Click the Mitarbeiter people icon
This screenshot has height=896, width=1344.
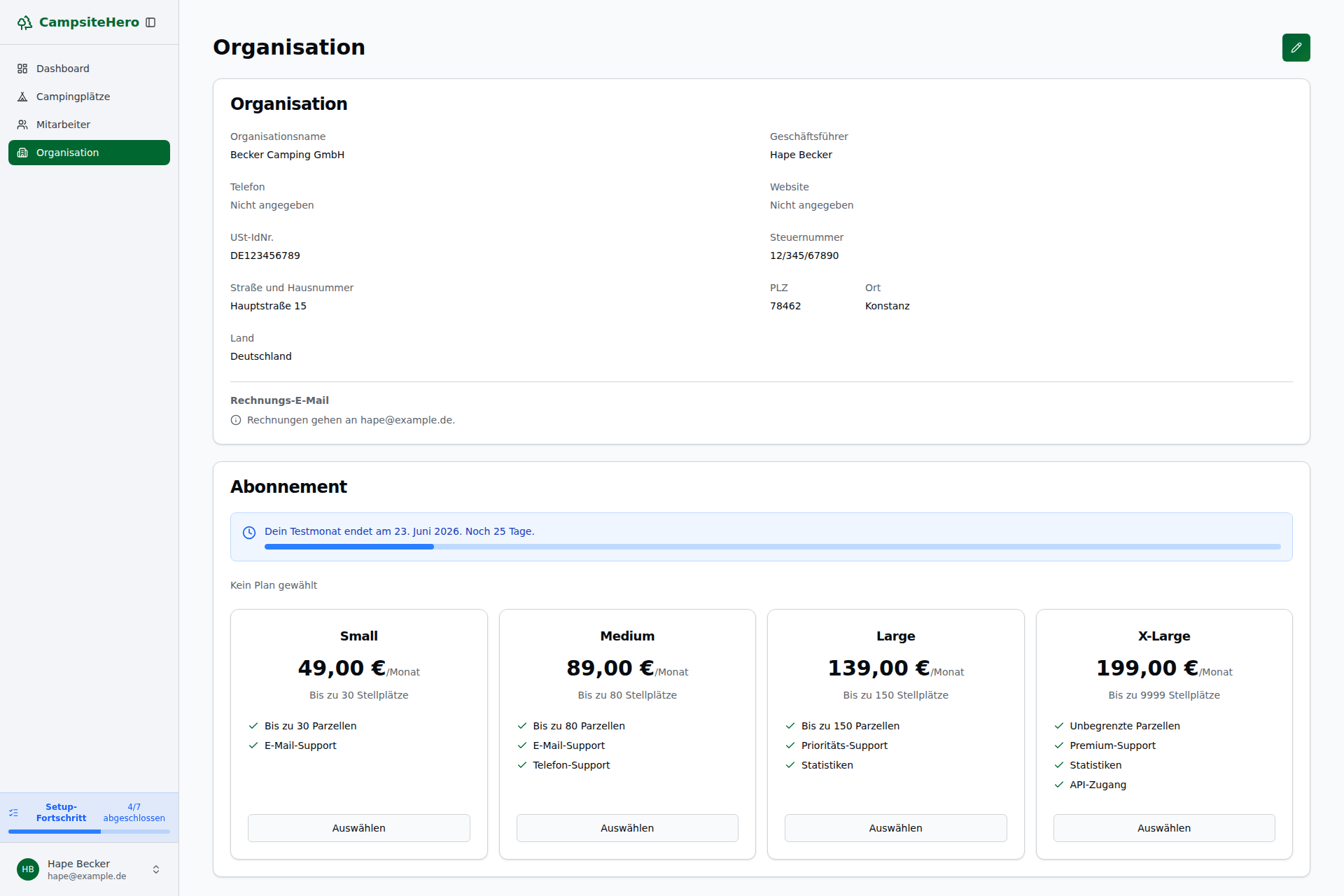(x=22, y=125)
